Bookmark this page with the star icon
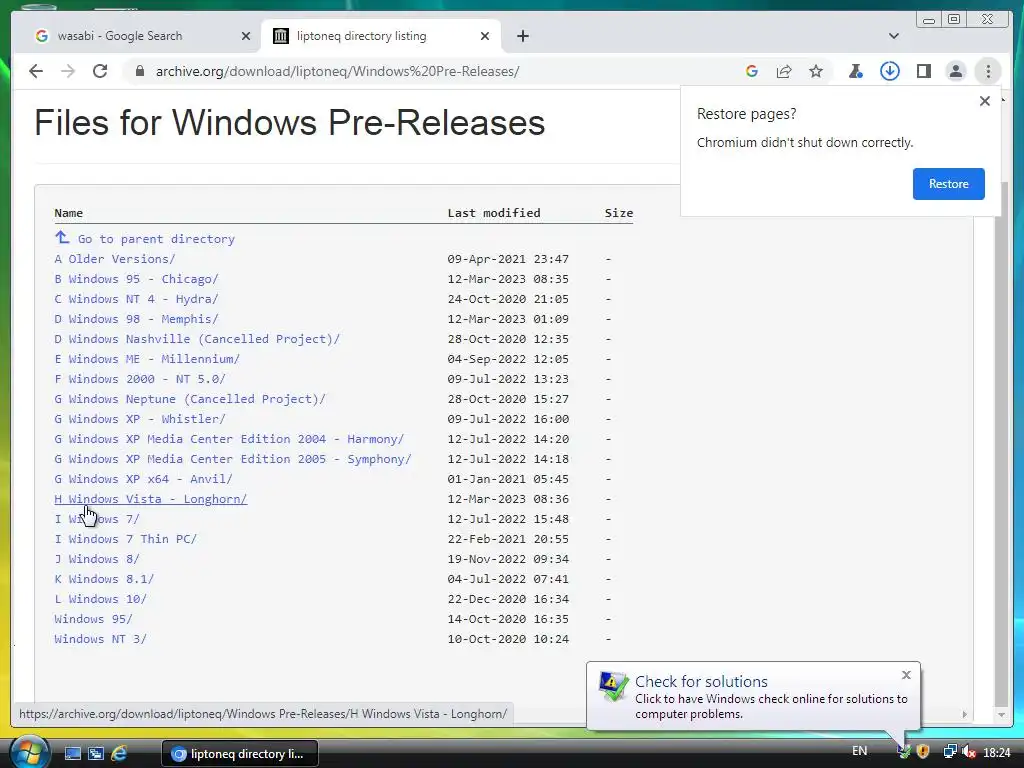Image resolution: width=1024 pixels, height=768 pixels. (x=816, y=71)
